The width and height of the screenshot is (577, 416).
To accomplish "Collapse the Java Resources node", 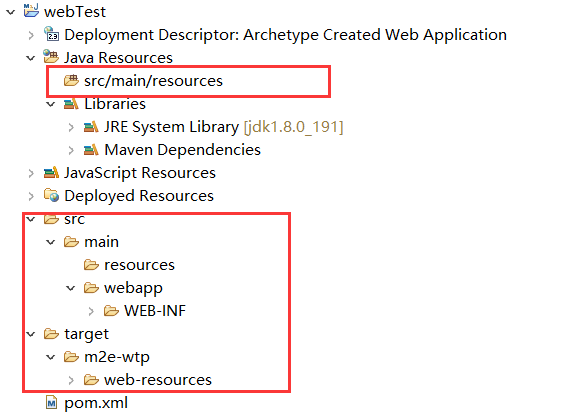I will point(31,58).
